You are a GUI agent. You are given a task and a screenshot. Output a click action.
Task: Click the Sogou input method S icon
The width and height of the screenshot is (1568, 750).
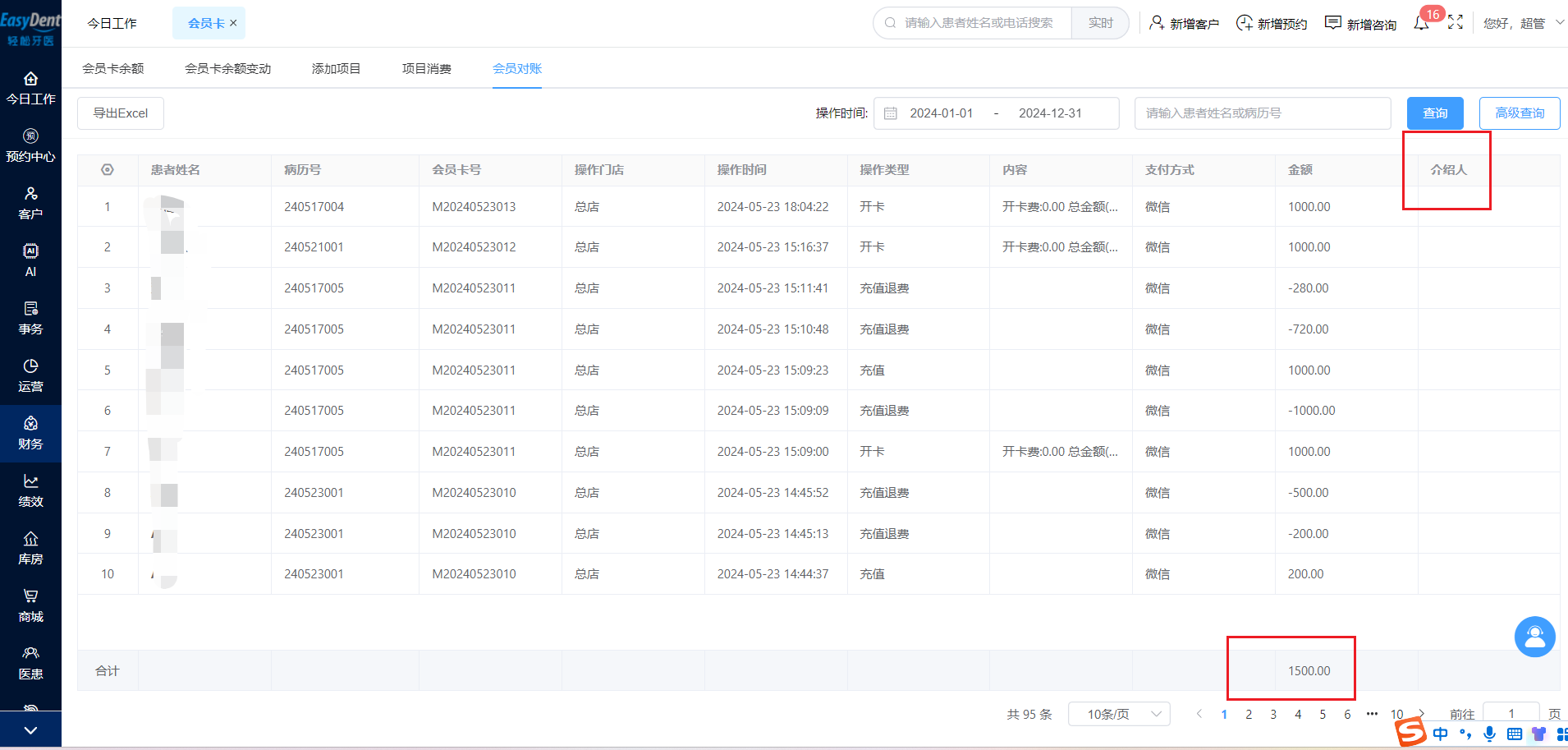tap(1411, 732)
